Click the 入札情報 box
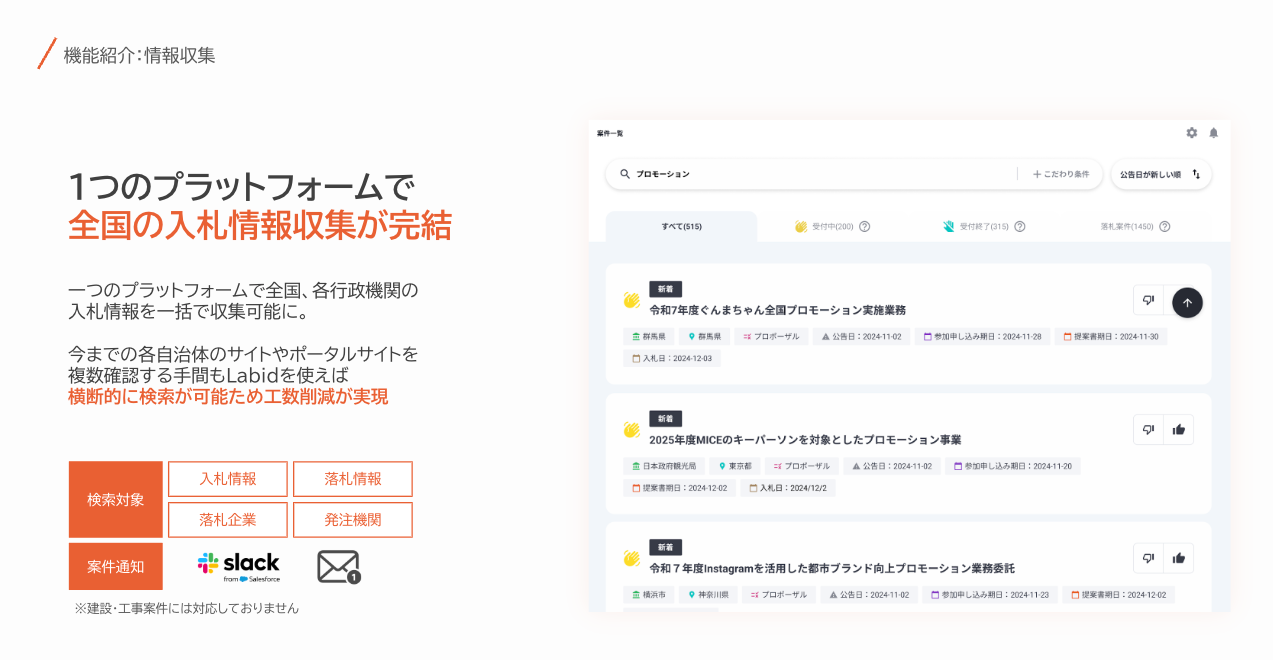1273x660 pixels. pyautogui.click(x=228, y=479)
